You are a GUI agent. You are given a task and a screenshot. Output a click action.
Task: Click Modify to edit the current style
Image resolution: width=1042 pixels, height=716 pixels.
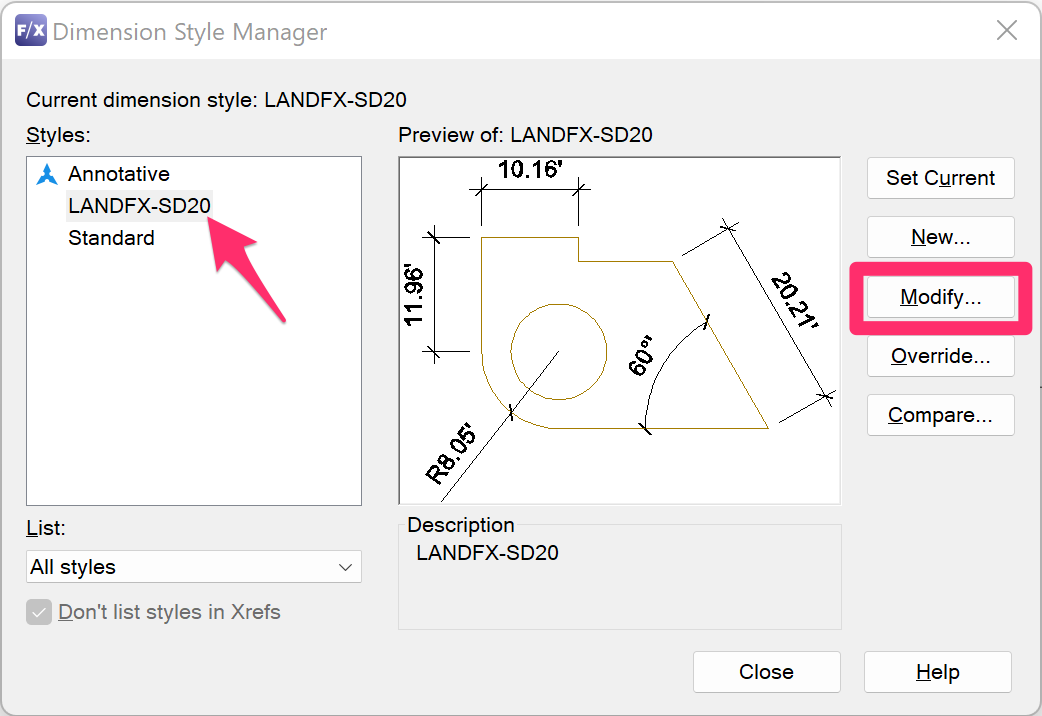940,296
